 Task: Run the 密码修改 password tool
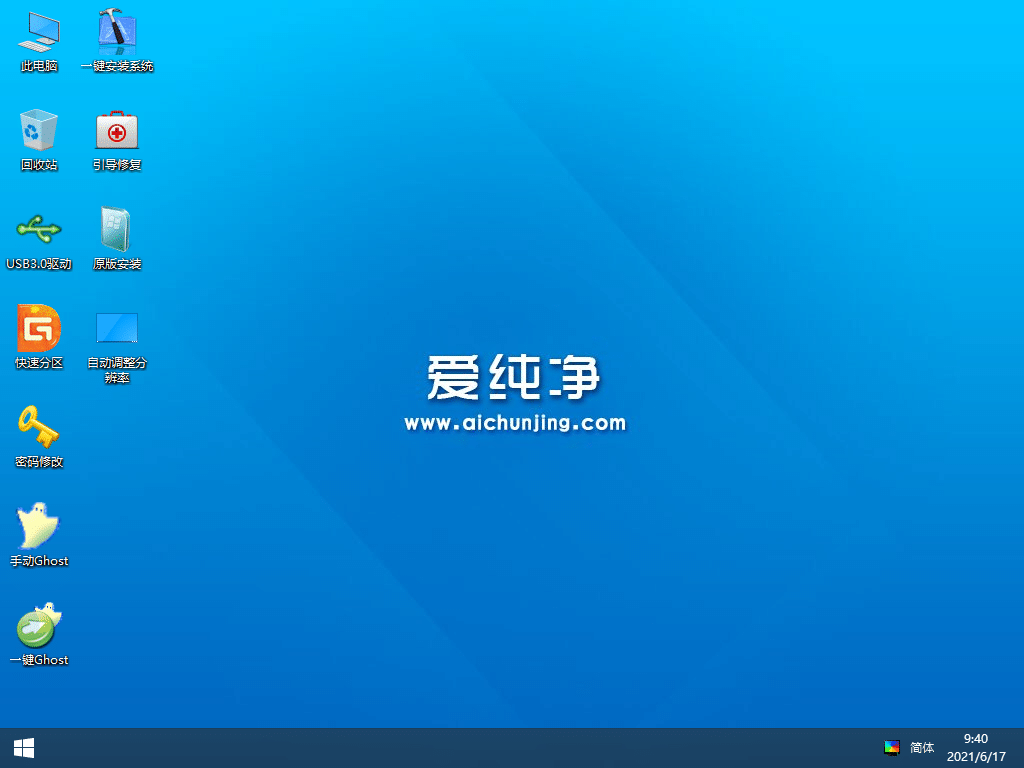[x=38, y=428]
